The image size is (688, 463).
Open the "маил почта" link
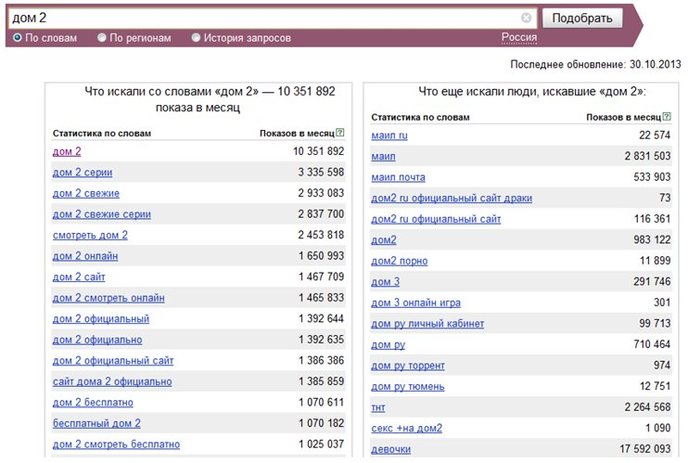398,177
